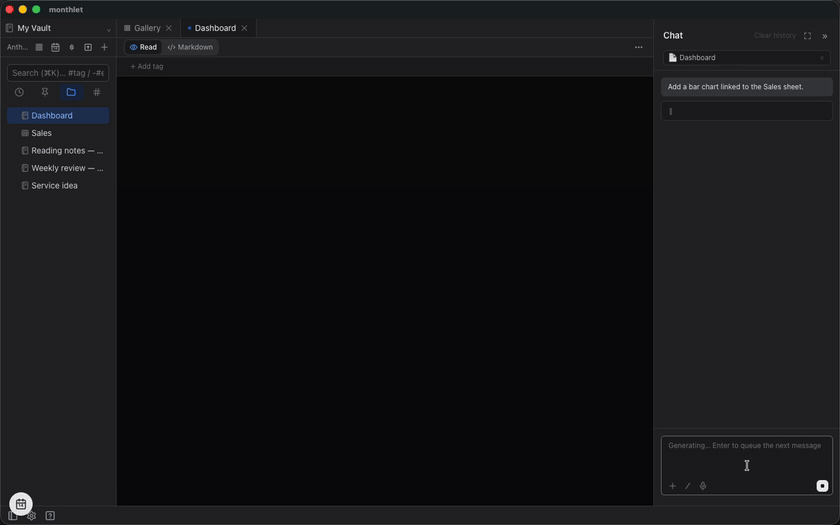Open settings with the gear icon
The width and height of the screenshot is (840, 525).
tap(32, 516)
